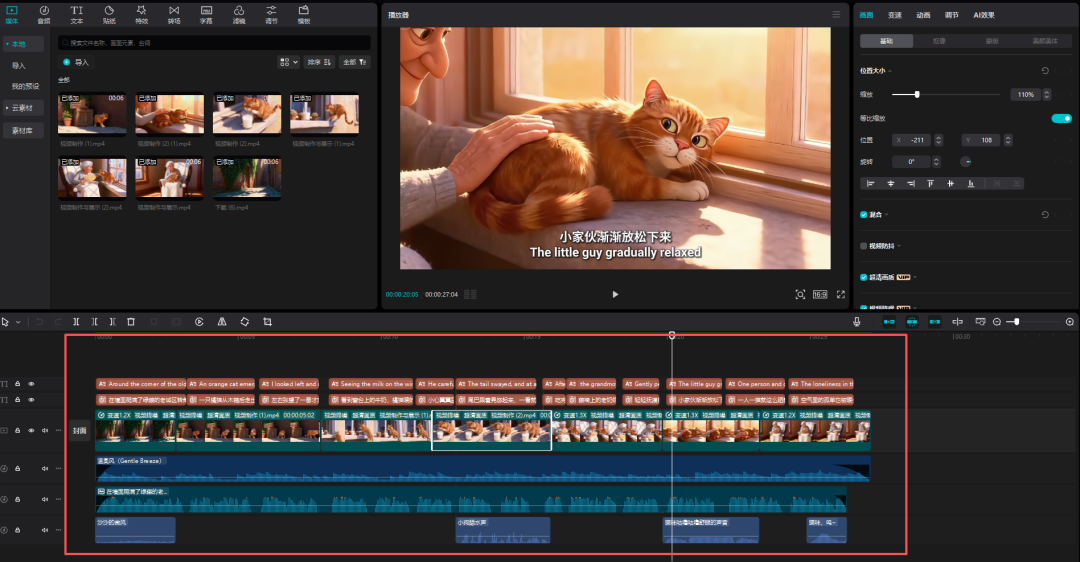Click the delete-left trim tool

click(x=94, y=322)
